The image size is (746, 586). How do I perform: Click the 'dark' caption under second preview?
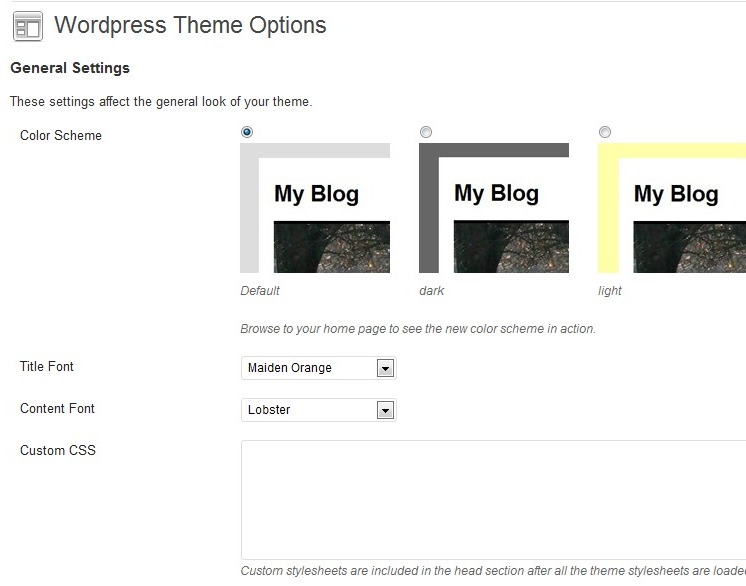tap(432, 291)
